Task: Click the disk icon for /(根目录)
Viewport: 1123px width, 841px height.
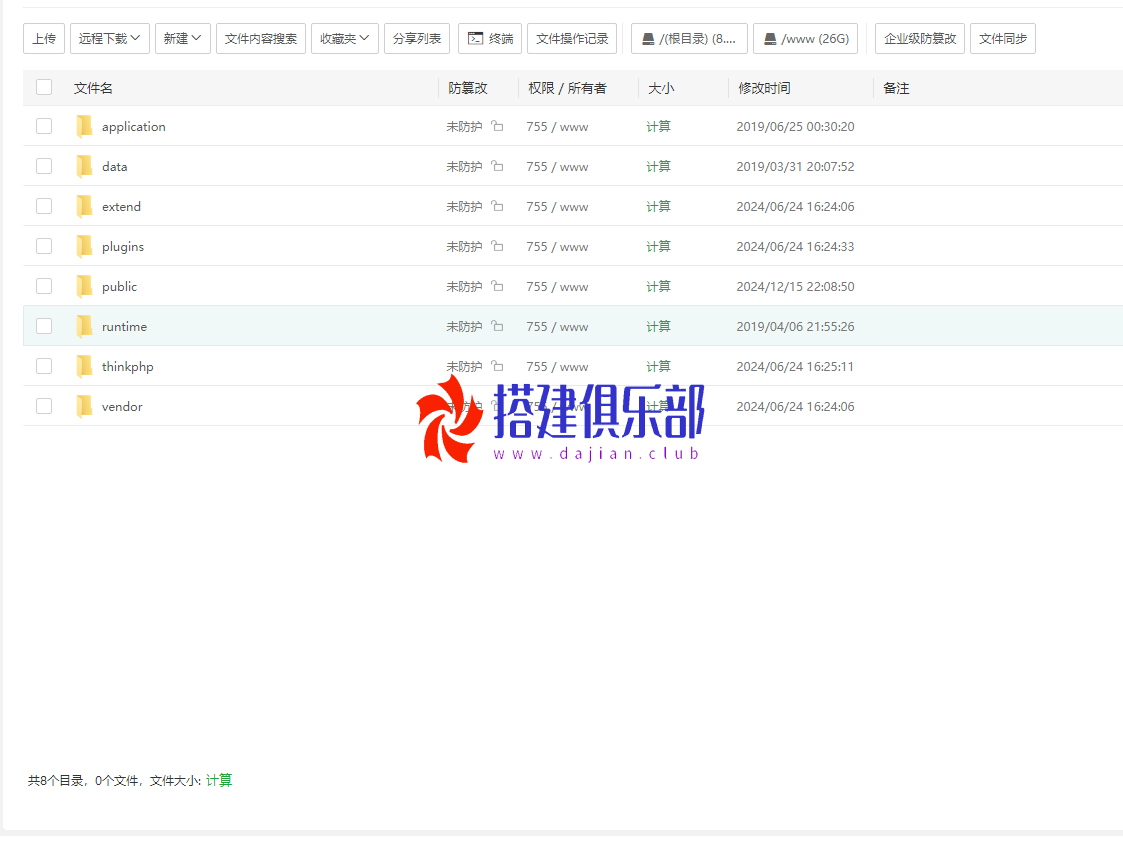Action: click(647, 39)
